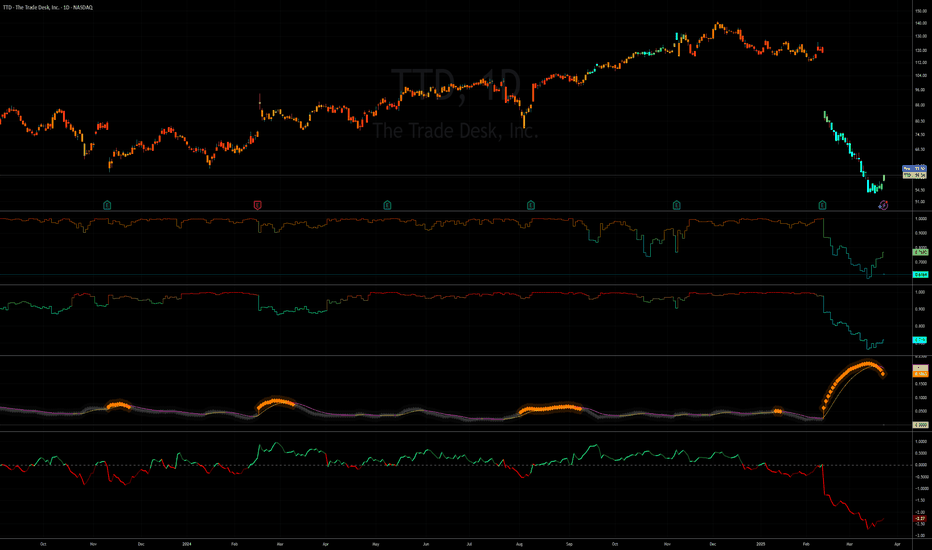Open the November 2023 earnings marker
This screenshot has height=550, width=932.
pyautogui.click(x=107, y=205)
